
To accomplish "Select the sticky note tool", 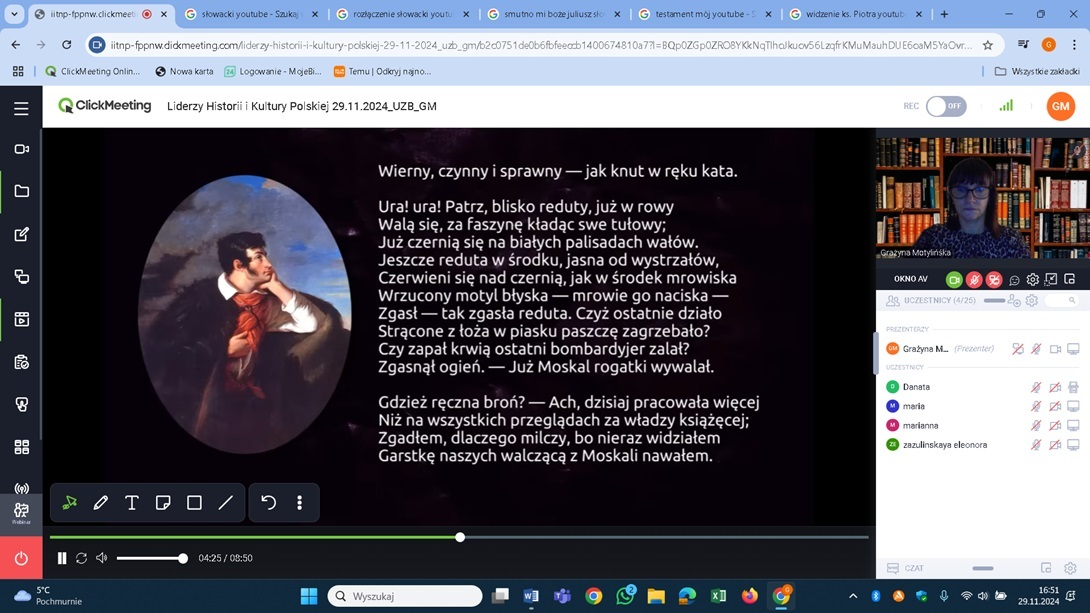I will click(163, 502).
